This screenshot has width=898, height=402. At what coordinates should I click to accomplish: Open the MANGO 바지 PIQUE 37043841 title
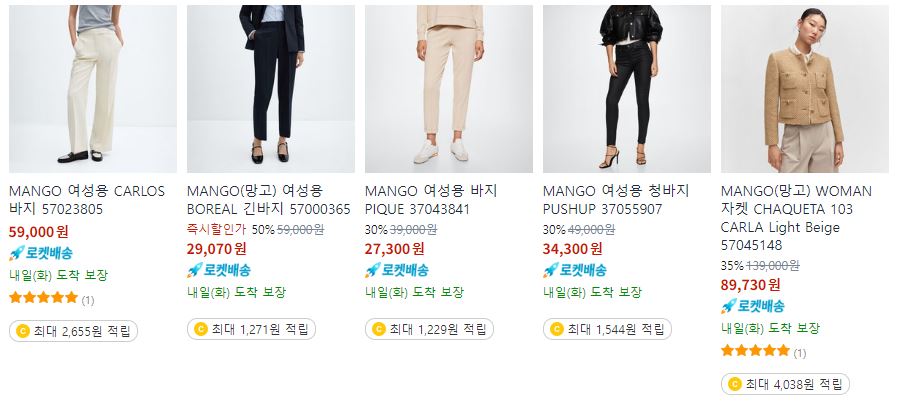pyautogui.click(x=431, y=200)
